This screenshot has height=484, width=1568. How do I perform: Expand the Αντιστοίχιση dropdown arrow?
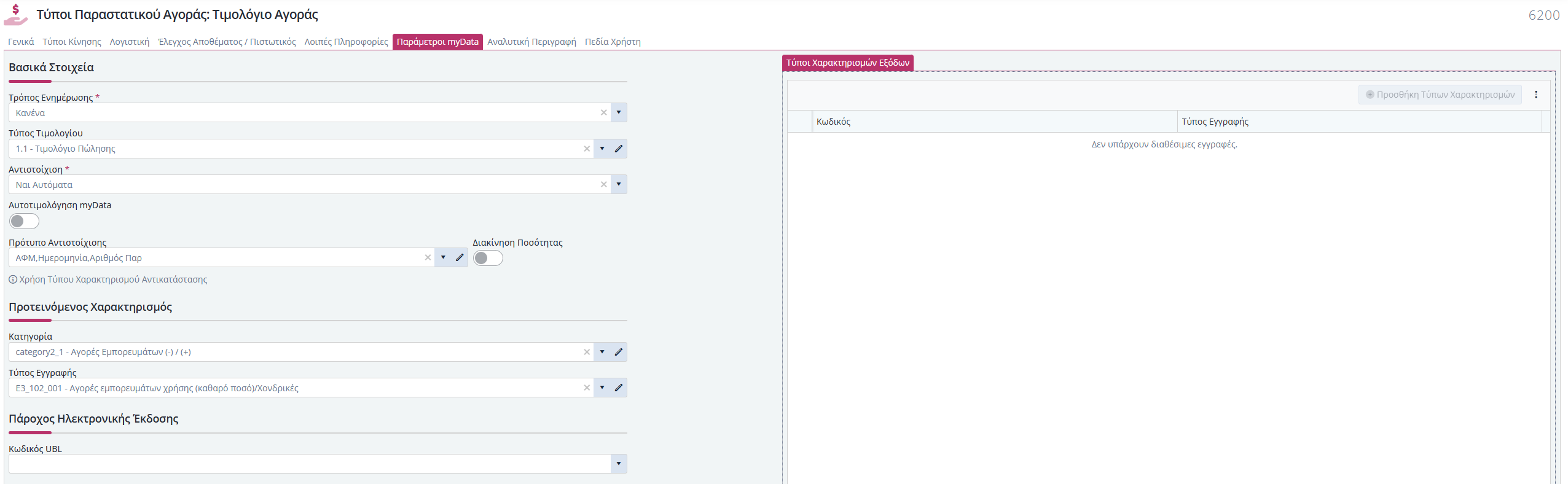(619, 185)
